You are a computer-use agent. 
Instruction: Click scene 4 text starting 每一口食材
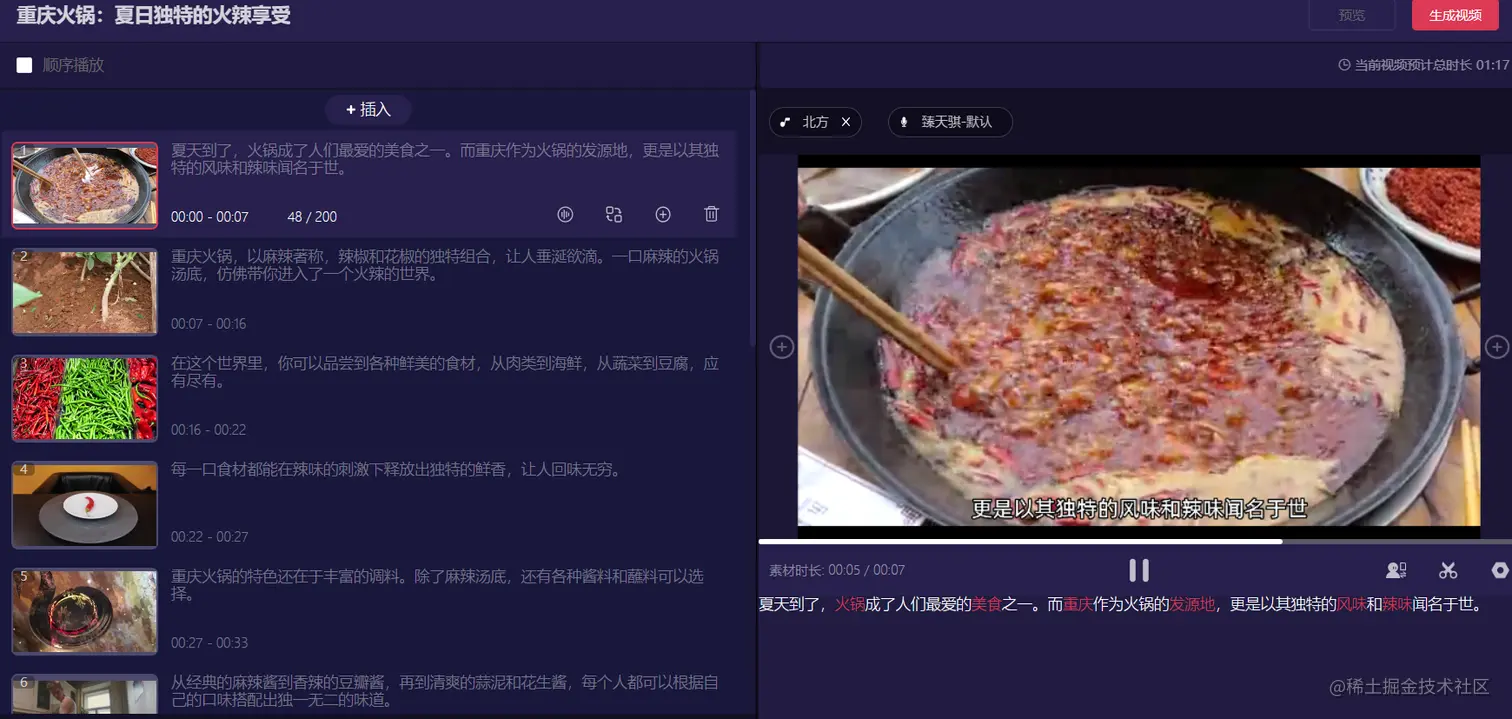pos(396,469)
